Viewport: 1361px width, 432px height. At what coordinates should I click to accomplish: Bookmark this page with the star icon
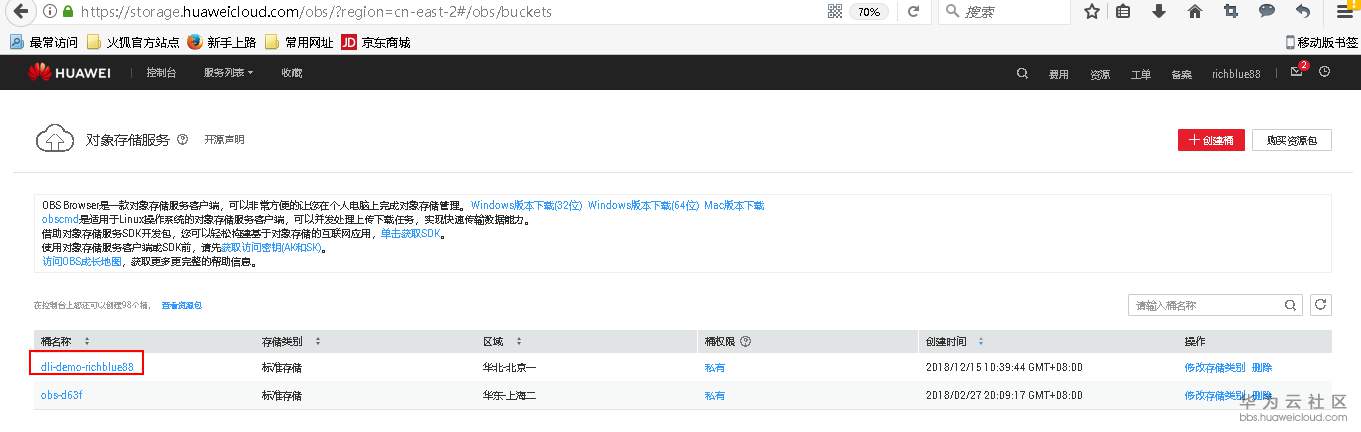click(x=1092, y=12)
